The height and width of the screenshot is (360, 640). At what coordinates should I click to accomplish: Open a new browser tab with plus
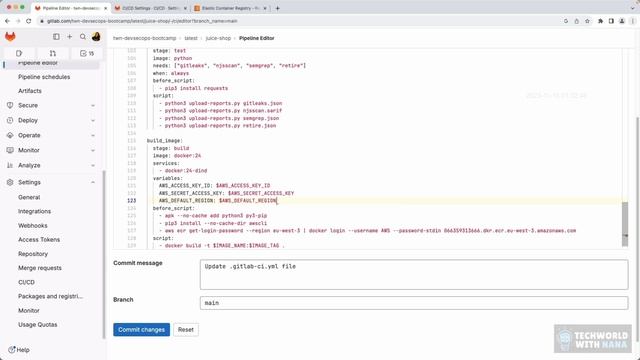tap(278, 8)
